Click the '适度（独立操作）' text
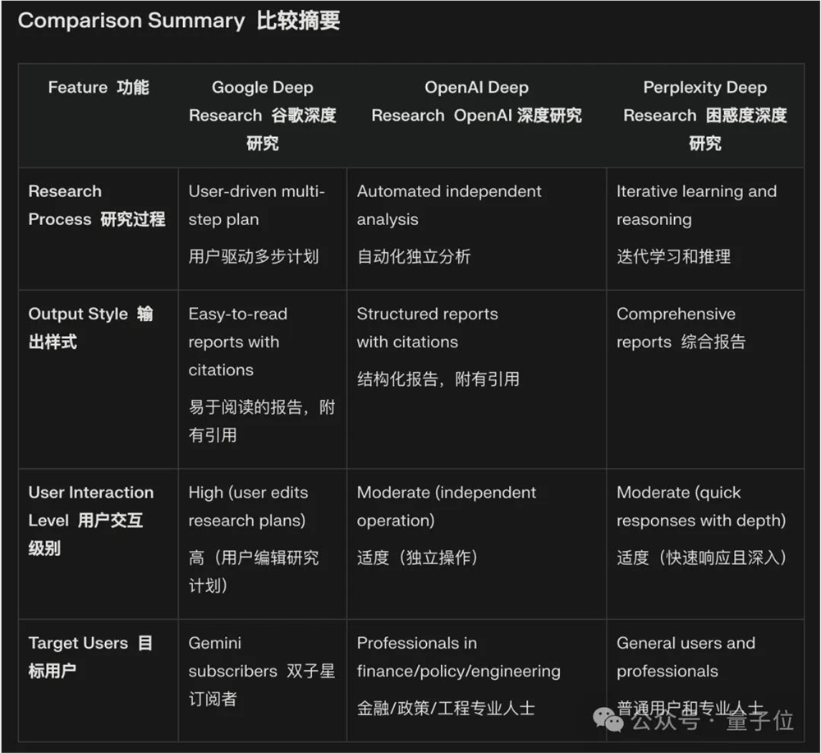 pyautogui.click(x=417, y=558)
